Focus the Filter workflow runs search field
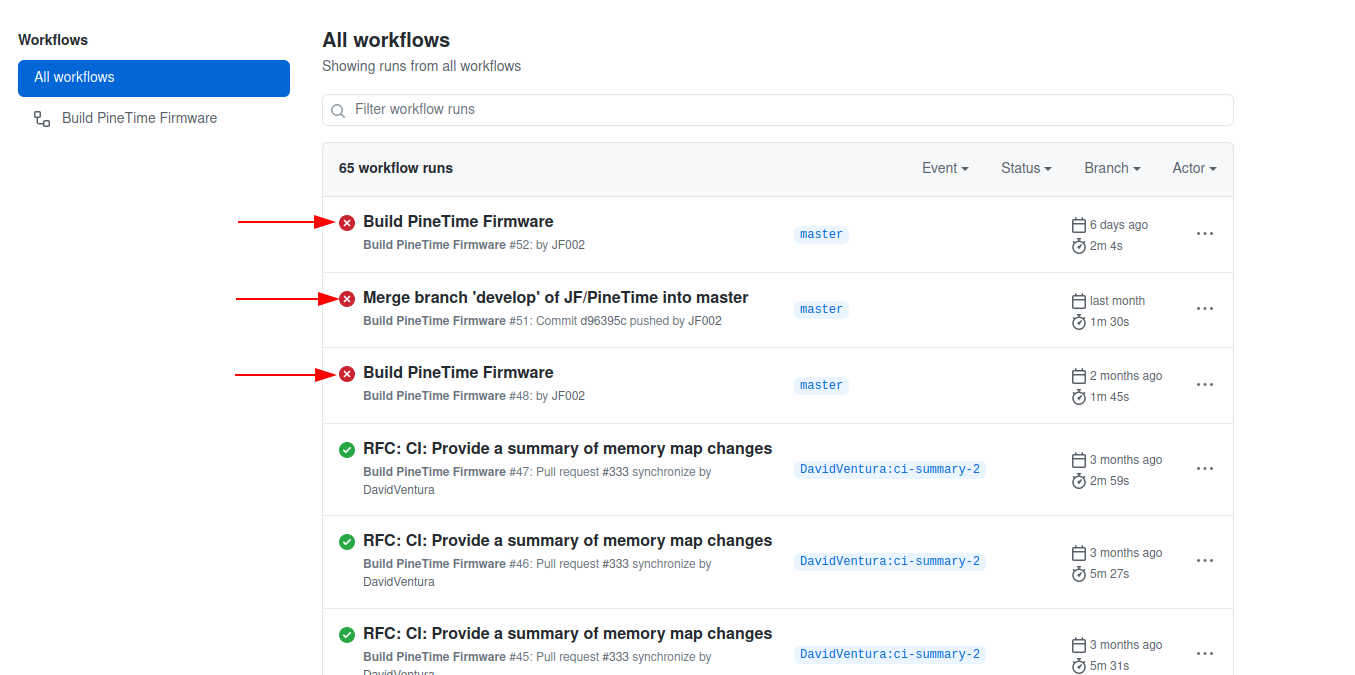Image resolution: width=1355 pixels, height=675 pixels. pos(777,110)
